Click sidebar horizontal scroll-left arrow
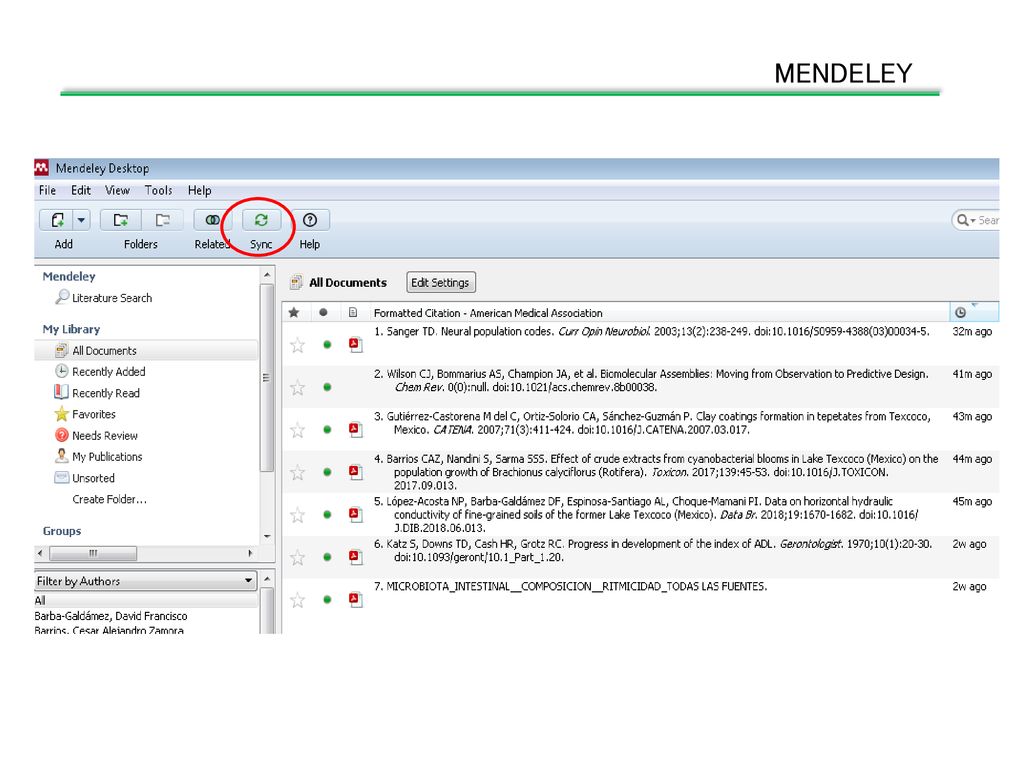1024x768 pixels. (x=41, y=553)
